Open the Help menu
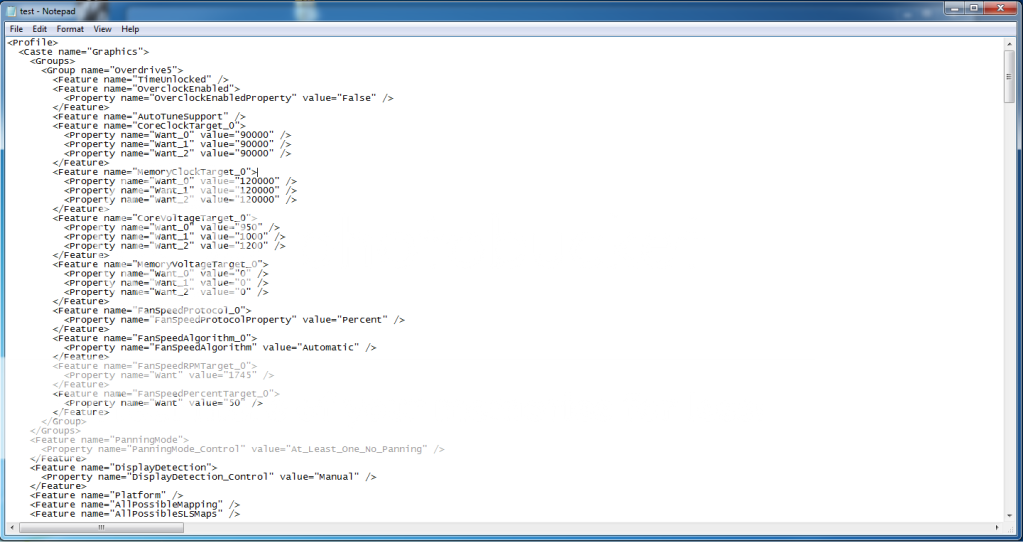Image resolution: width=1023 pixels, height=543 pixels. 131,29
